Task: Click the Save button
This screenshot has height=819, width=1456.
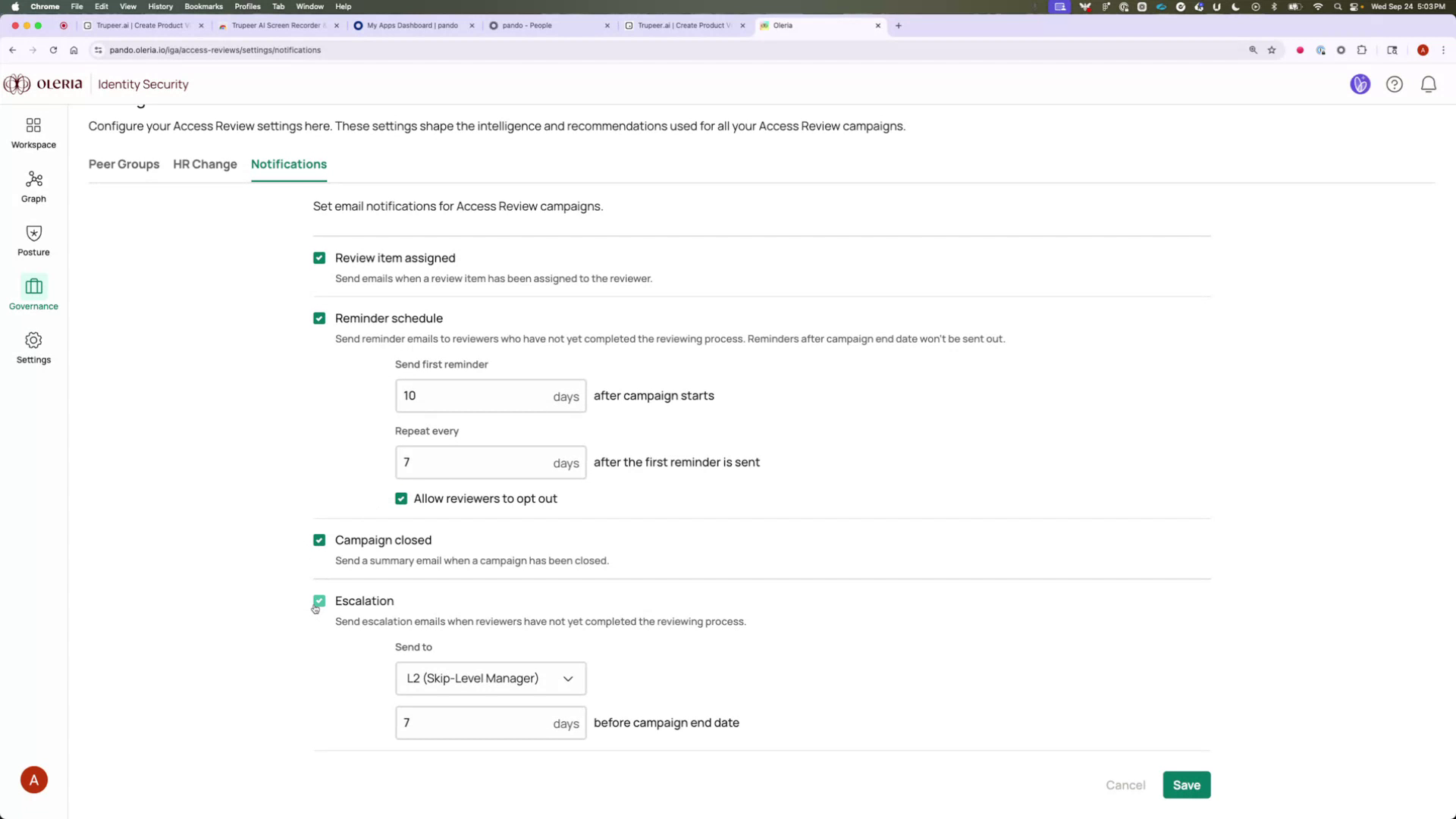Action: 1186,785
